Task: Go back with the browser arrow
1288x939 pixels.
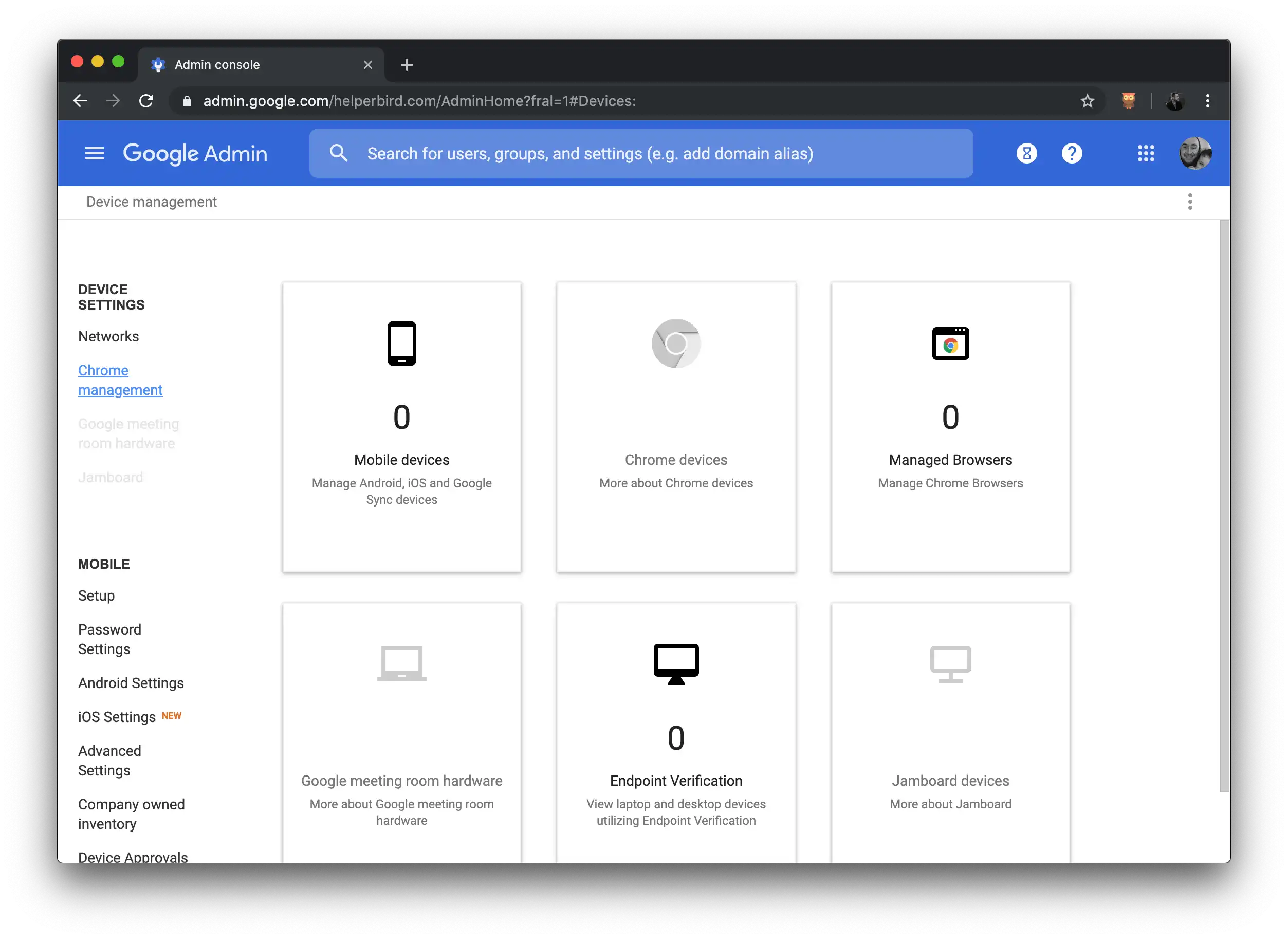Action: 80,101
